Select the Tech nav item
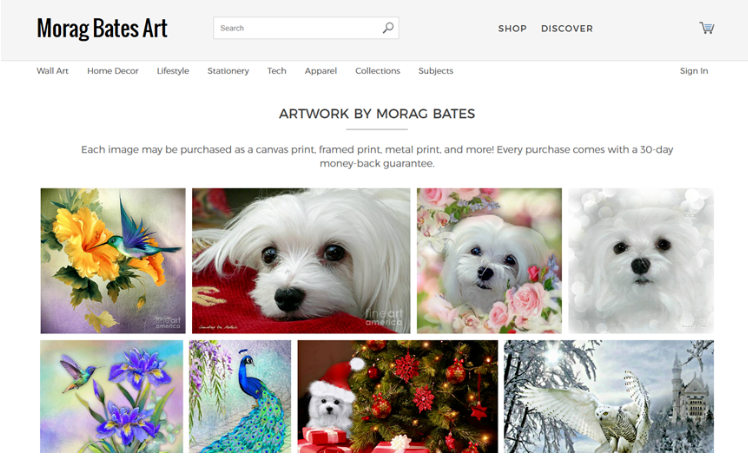 [277, 71]
